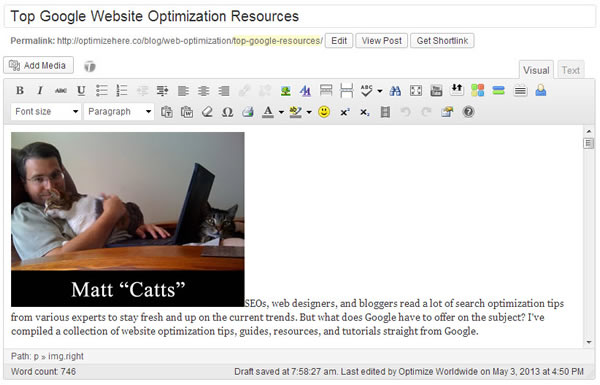Toggle subscript formatting

[365, 112]
